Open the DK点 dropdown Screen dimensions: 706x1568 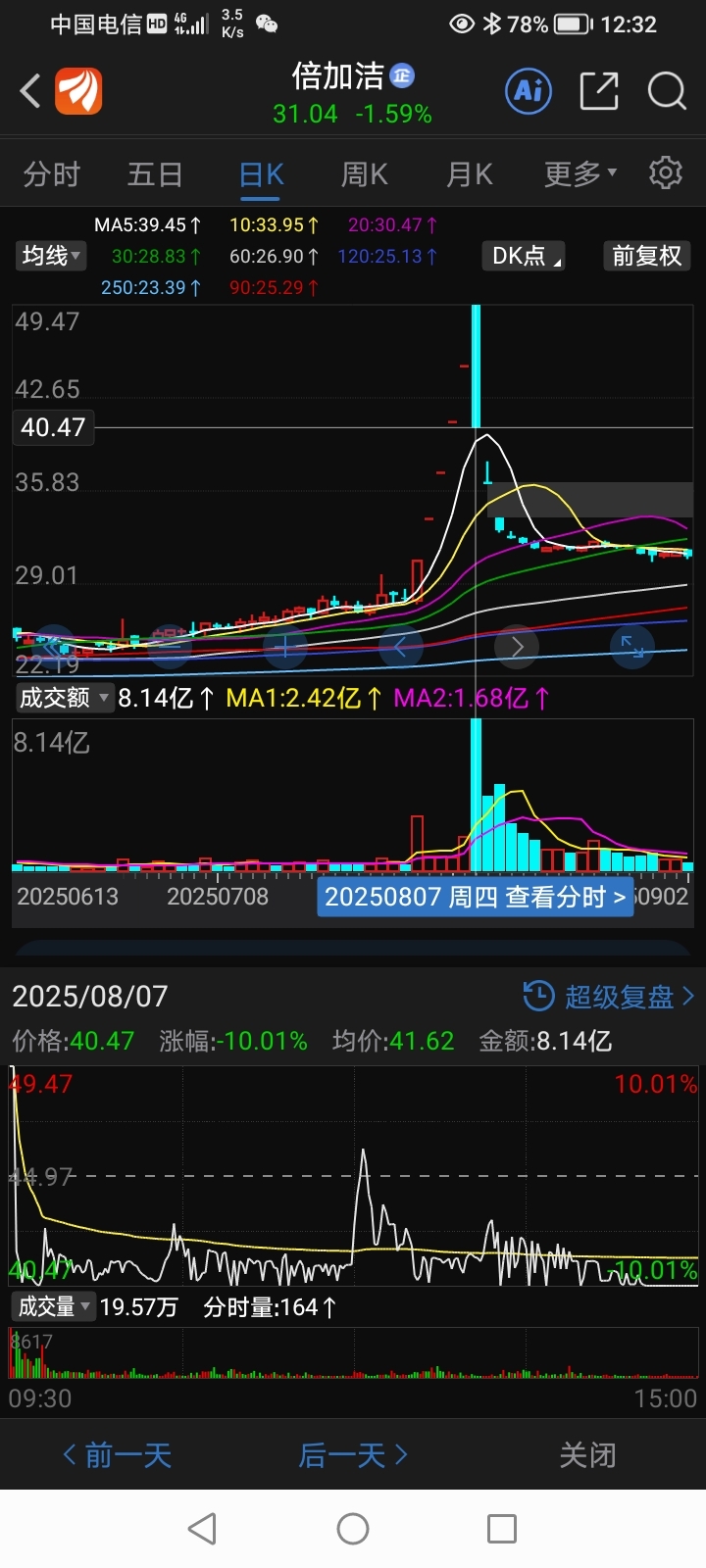click(x=525, y=256)
